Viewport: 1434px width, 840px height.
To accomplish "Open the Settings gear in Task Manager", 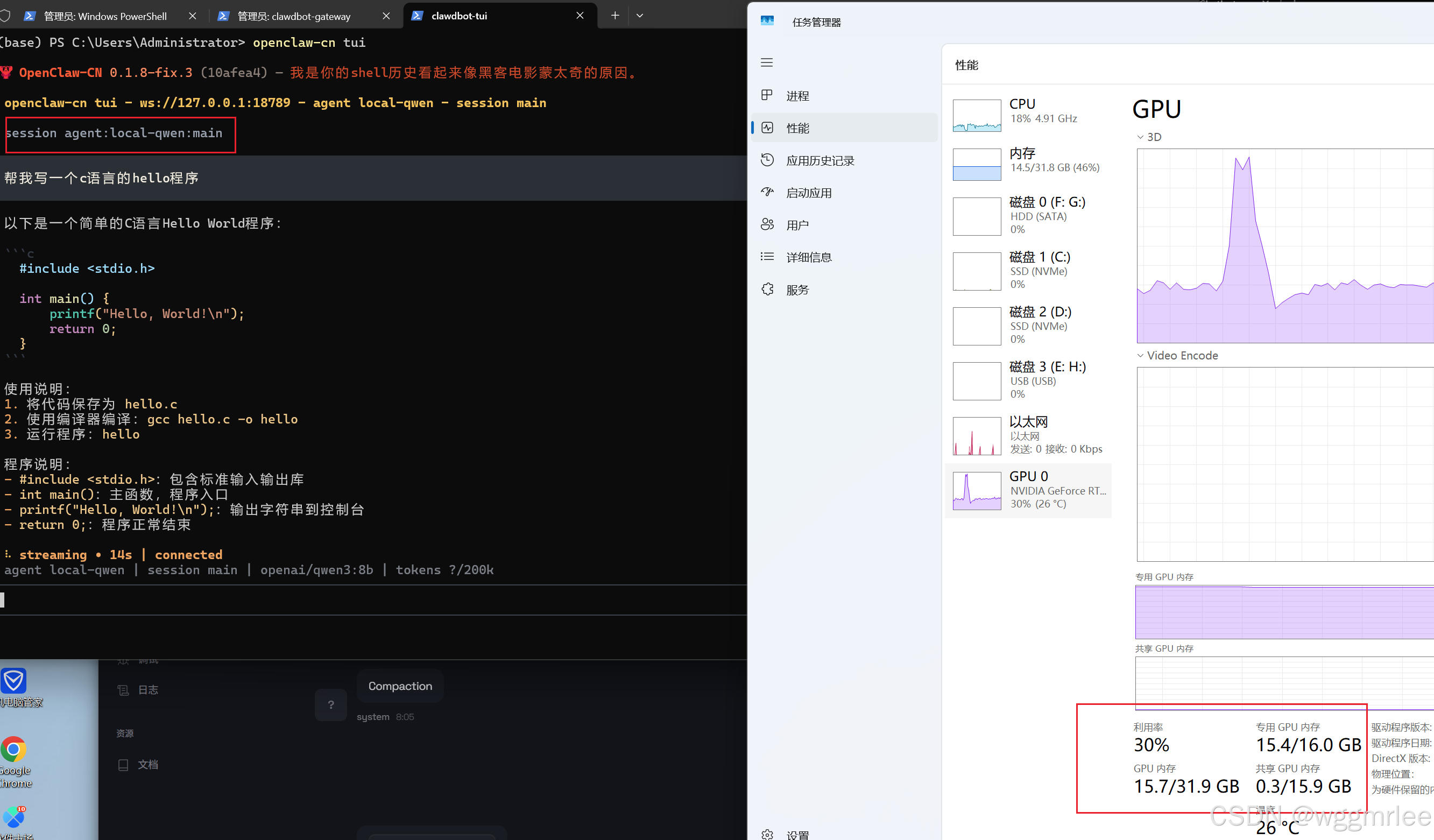I will (x=767, y=834).
